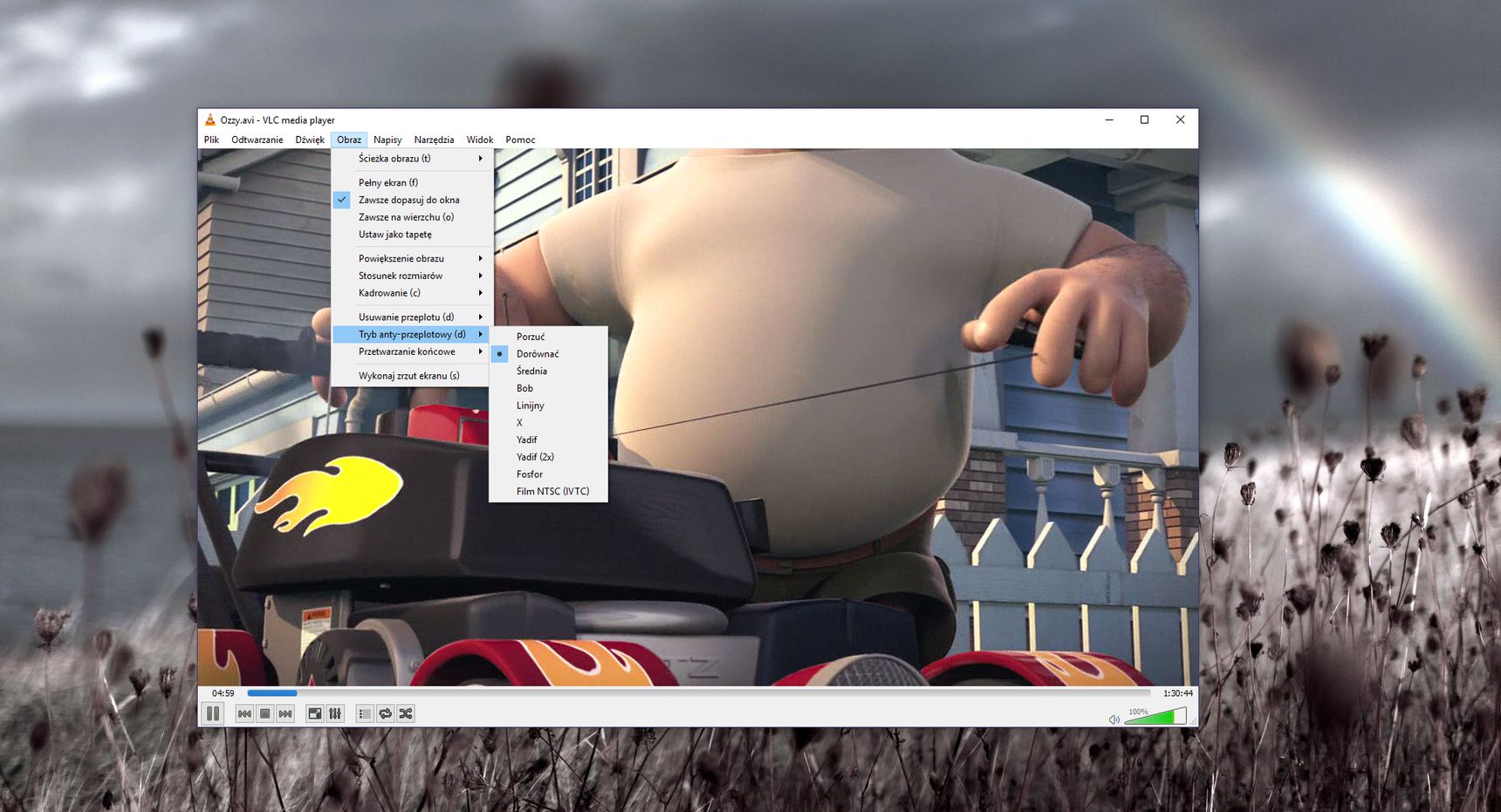Click the VLC cone title bar icon
The width and height of the screenshot is (1501, 812).
click(209, 119)
